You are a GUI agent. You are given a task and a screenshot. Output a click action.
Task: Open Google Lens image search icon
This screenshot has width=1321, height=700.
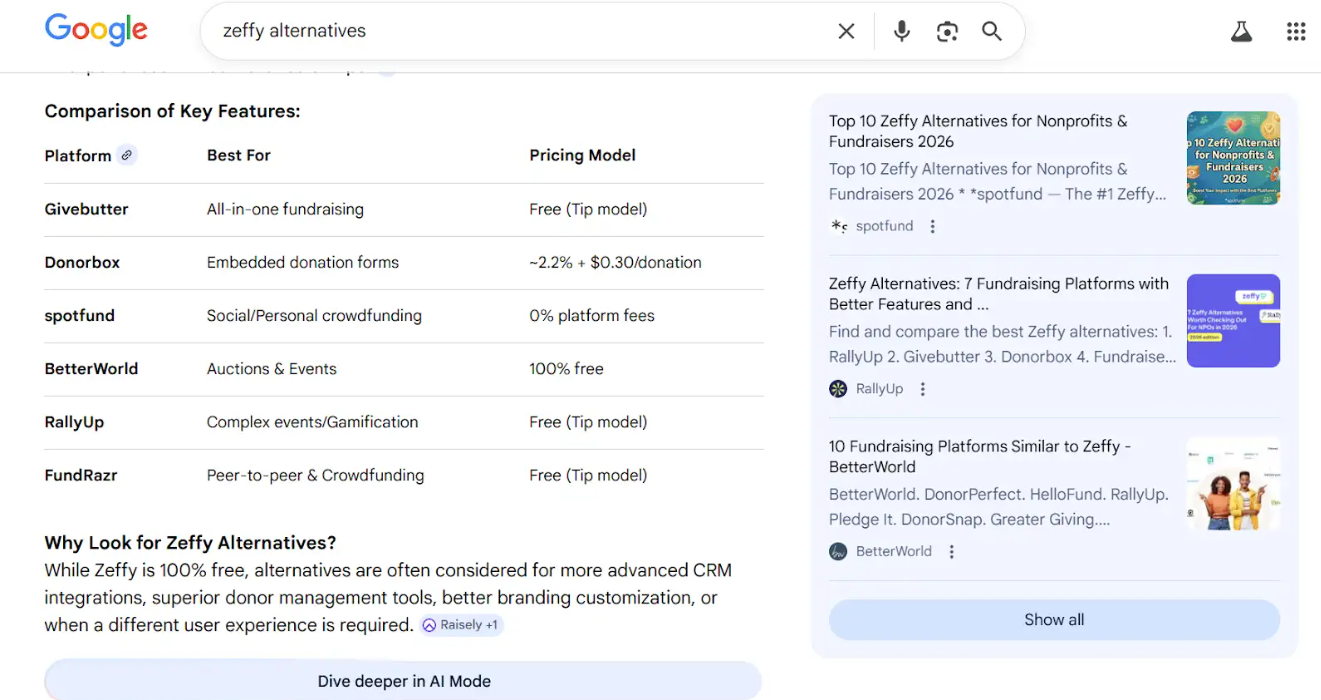pyautogui.click(x=947, y=31)
